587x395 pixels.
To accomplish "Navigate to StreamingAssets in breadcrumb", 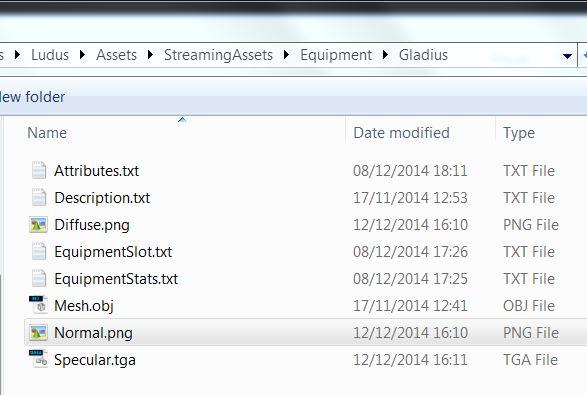I will [218, 55].
